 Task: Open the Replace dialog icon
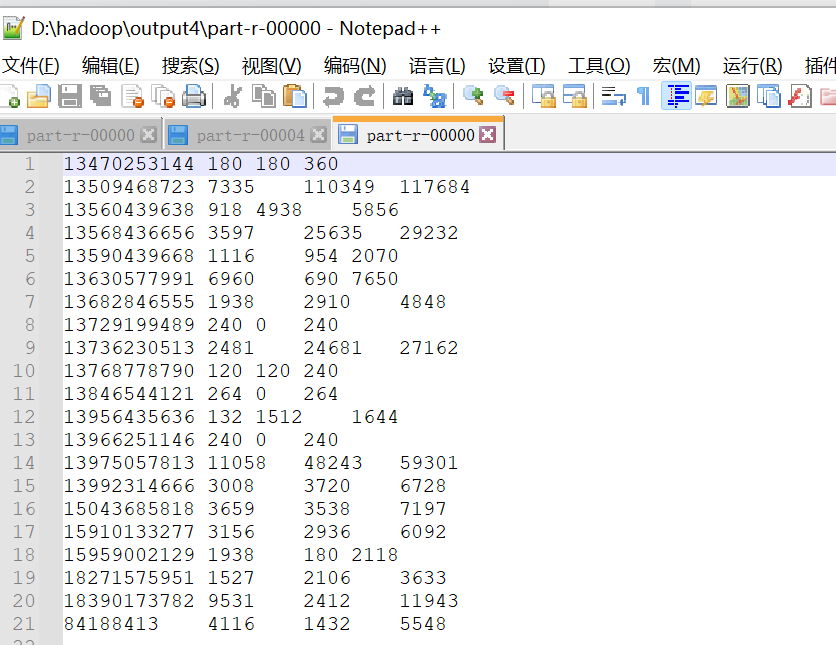click(432, 97)
